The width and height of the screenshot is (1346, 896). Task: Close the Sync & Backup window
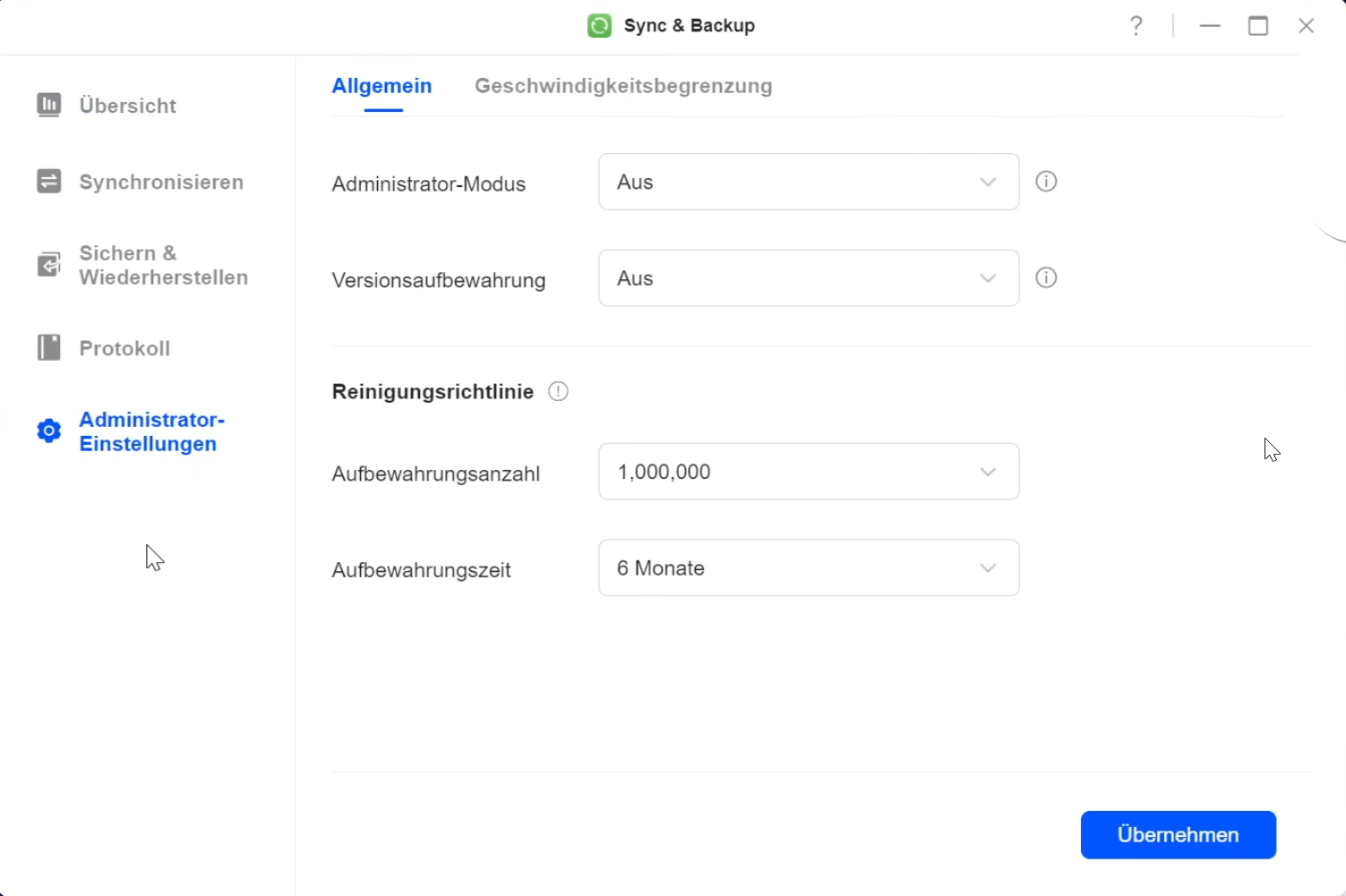click(x=1307, y=26)
